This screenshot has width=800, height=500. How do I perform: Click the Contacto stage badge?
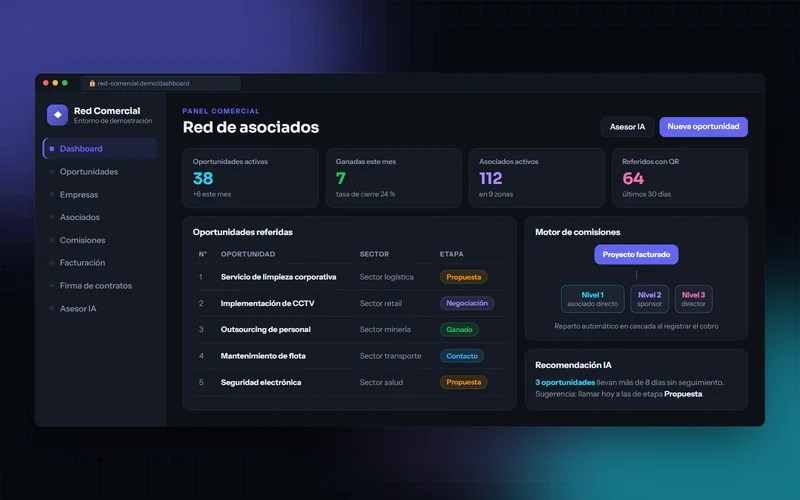pyautogui.click(x=462, y=356)
